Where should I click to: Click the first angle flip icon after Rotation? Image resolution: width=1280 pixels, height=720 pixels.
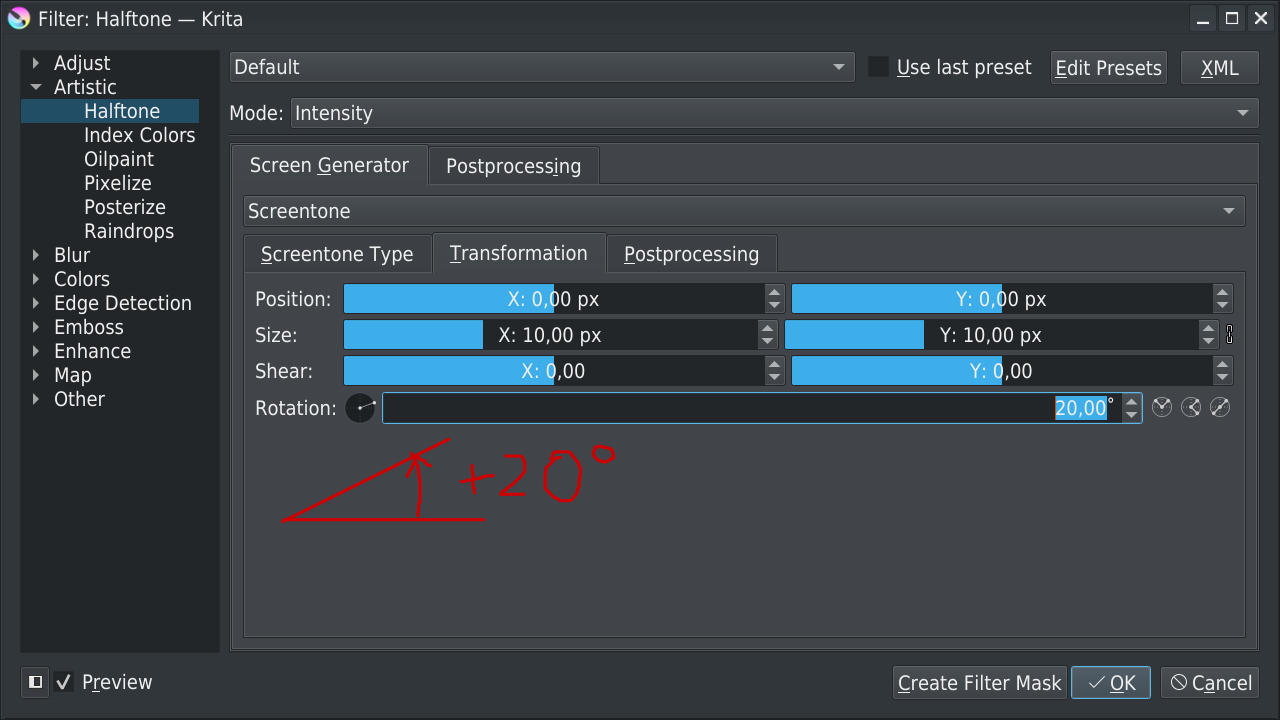1161,407
